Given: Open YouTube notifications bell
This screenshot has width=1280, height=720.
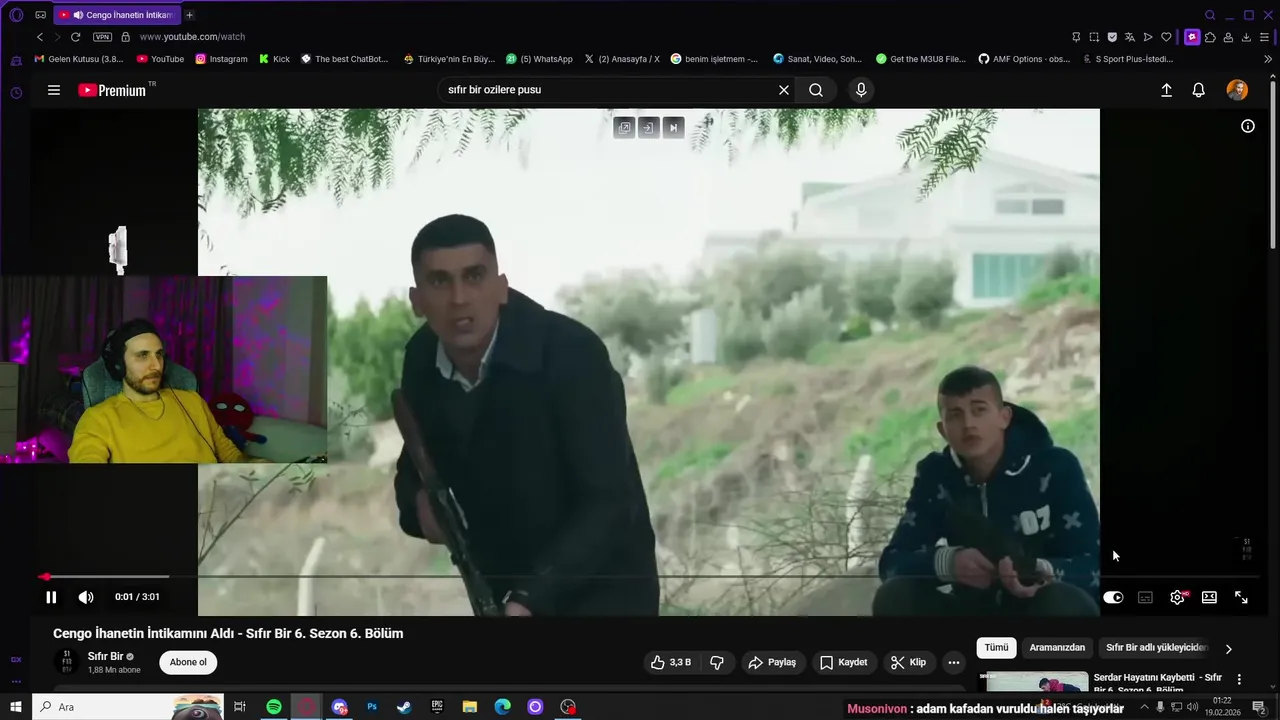Looking at the screenshot, I should pos(1198,90).
